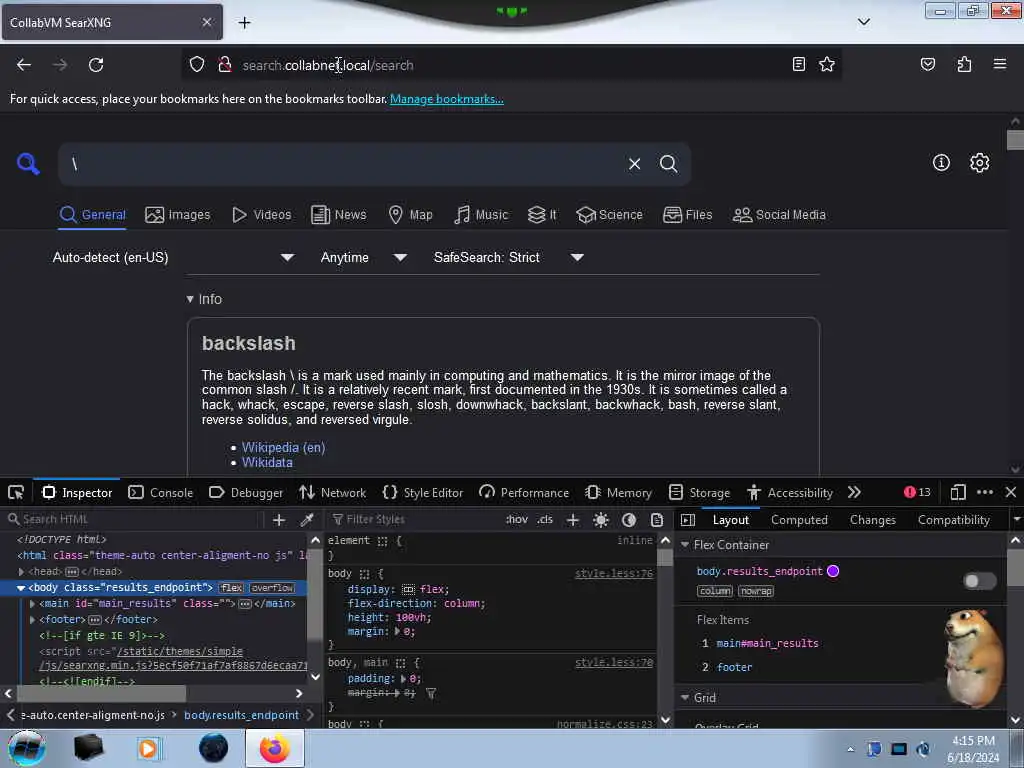Open the Firefox hamburger menu
The image size is (1024, 768).
[x=999, y=65]
